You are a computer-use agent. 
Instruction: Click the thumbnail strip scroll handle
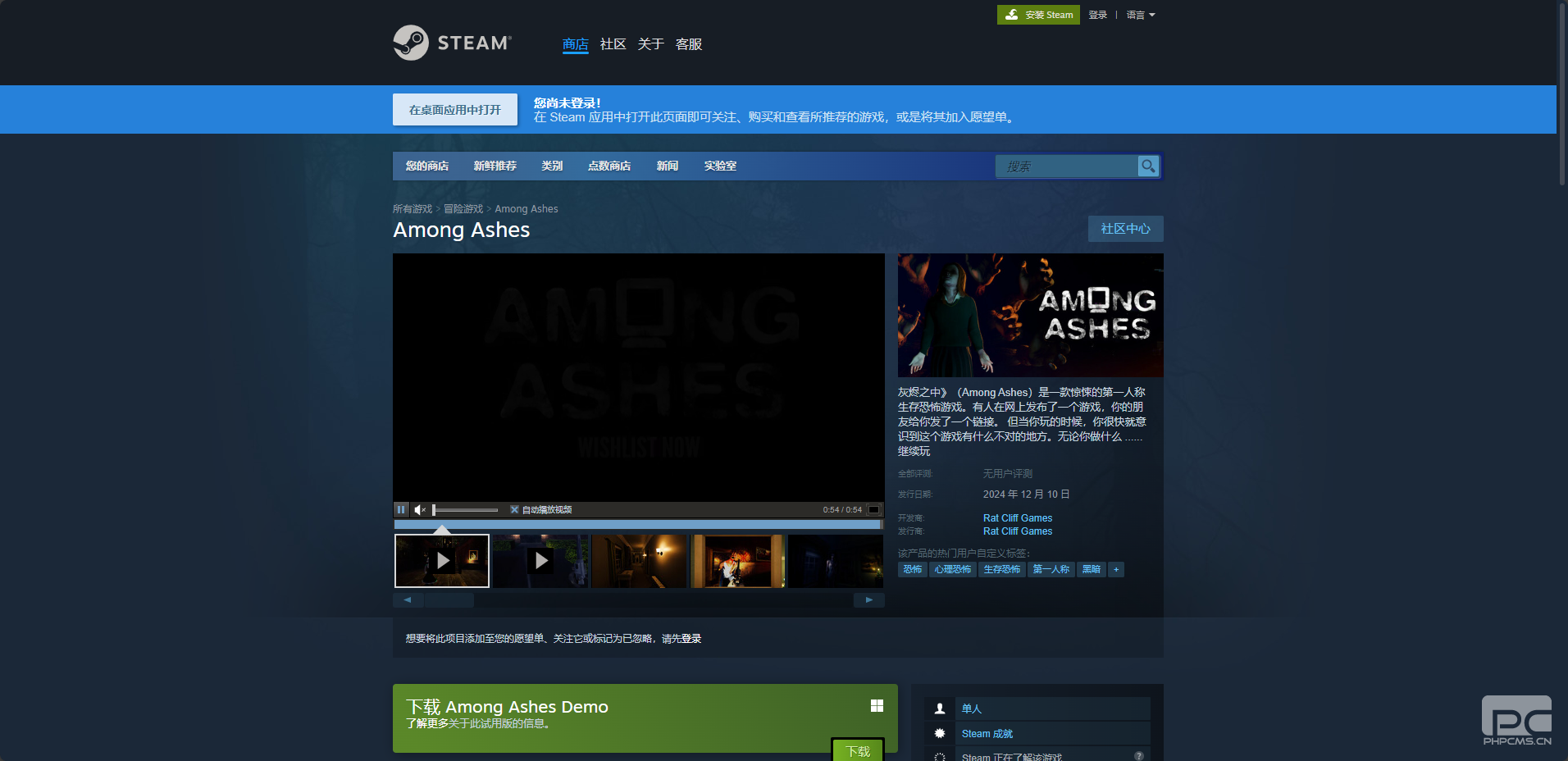point(449,600)
